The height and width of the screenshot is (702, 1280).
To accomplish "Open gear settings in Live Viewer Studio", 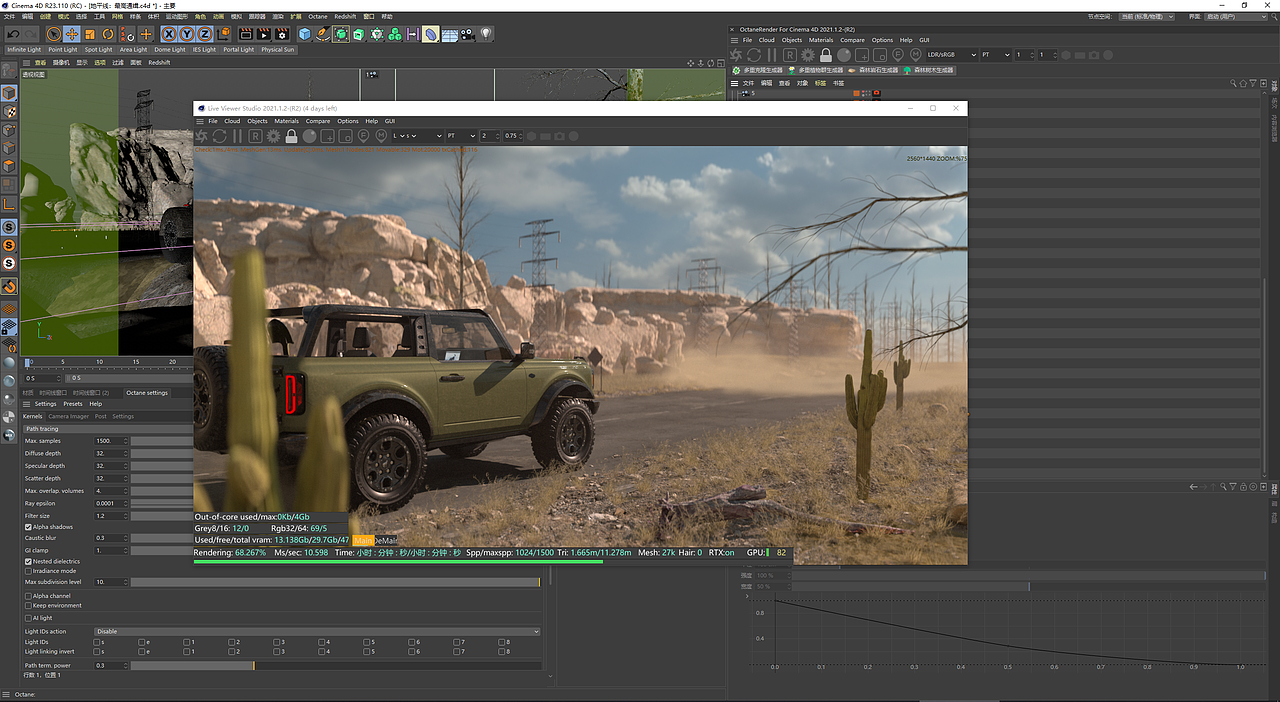I will click(x=273, y=135).
